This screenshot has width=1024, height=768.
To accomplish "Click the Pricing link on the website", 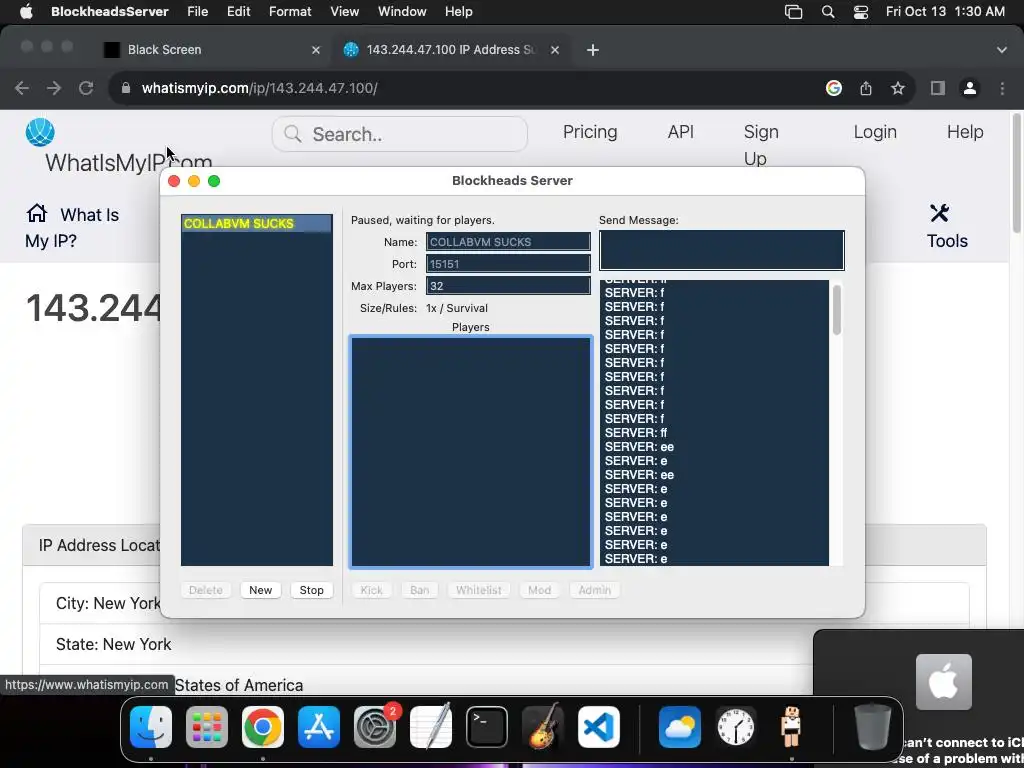I will [x=590, y=132].
